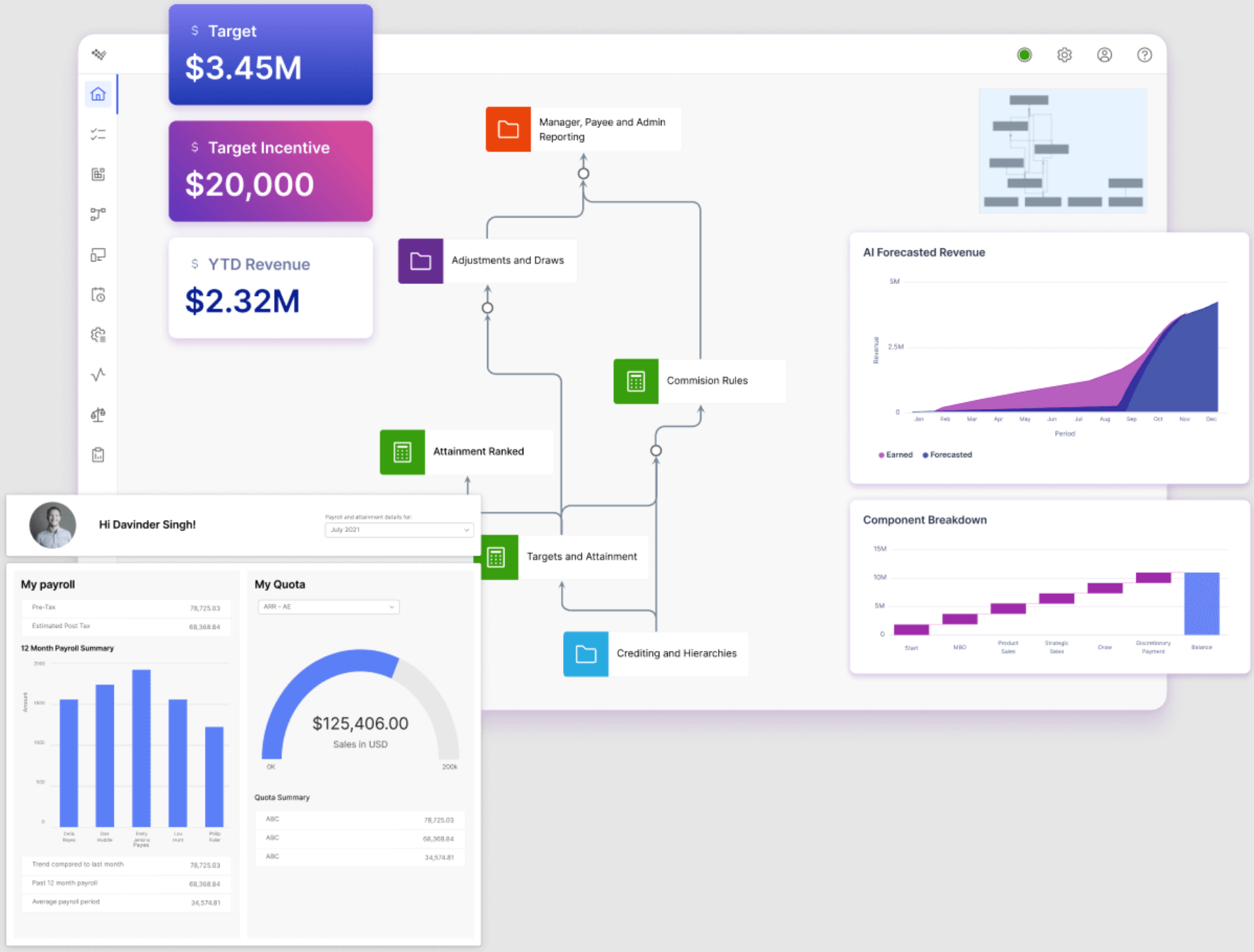The image size is (1254, 952).
Task: Open the calendar clock sidebar icon
Action: (98, 295)
